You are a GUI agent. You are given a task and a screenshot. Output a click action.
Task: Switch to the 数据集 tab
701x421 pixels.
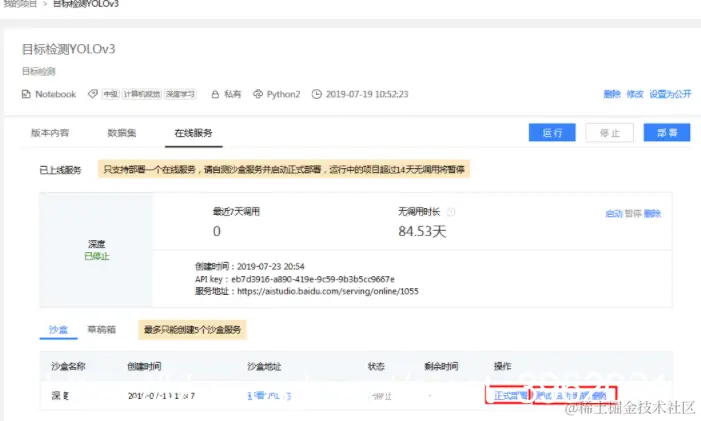point(122,133)
